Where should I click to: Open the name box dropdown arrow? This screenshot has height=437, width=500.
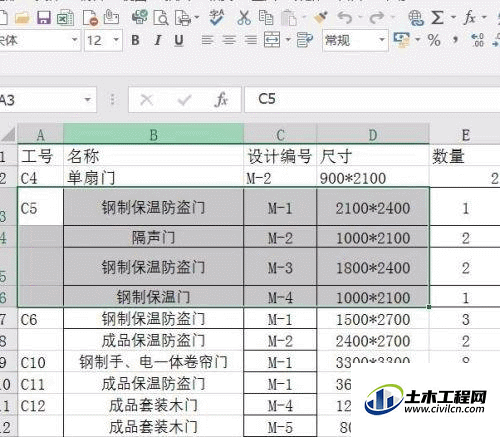[88, 100]
